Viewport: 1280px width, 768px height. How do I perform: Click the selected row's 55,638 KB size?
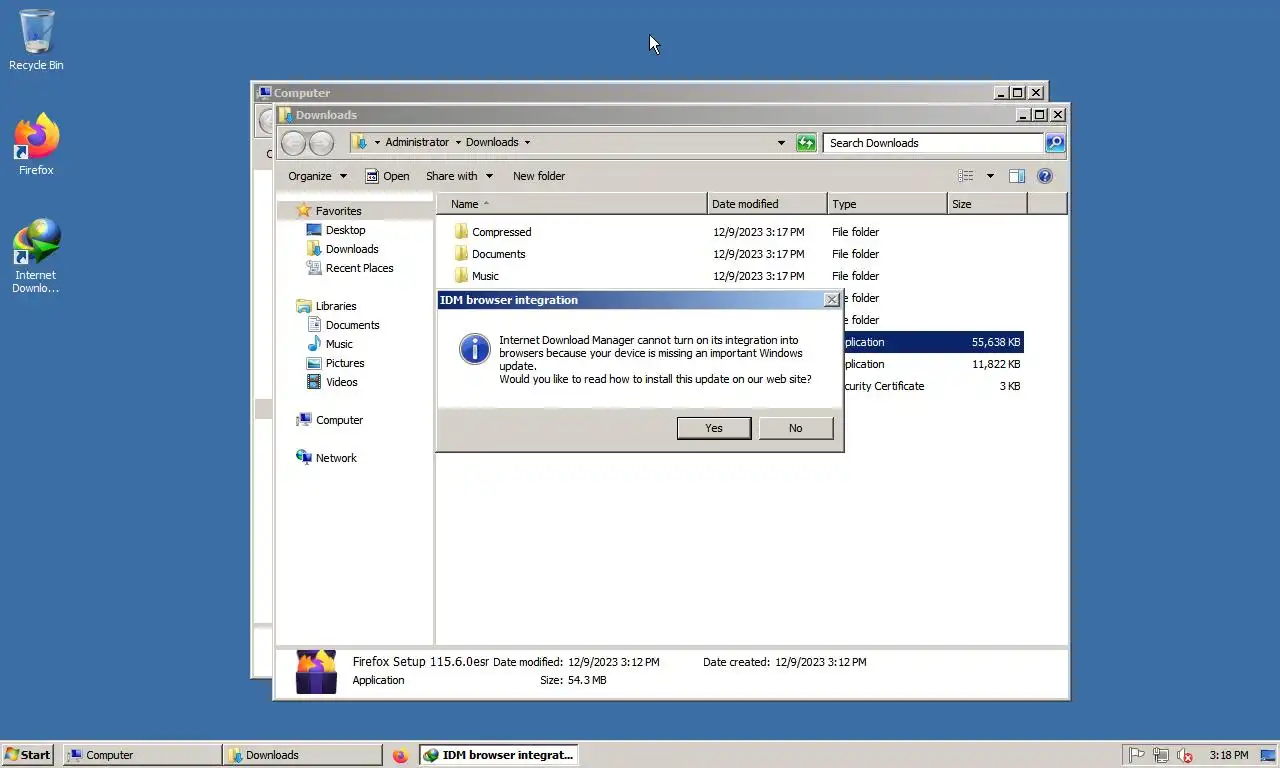point(996,342)
